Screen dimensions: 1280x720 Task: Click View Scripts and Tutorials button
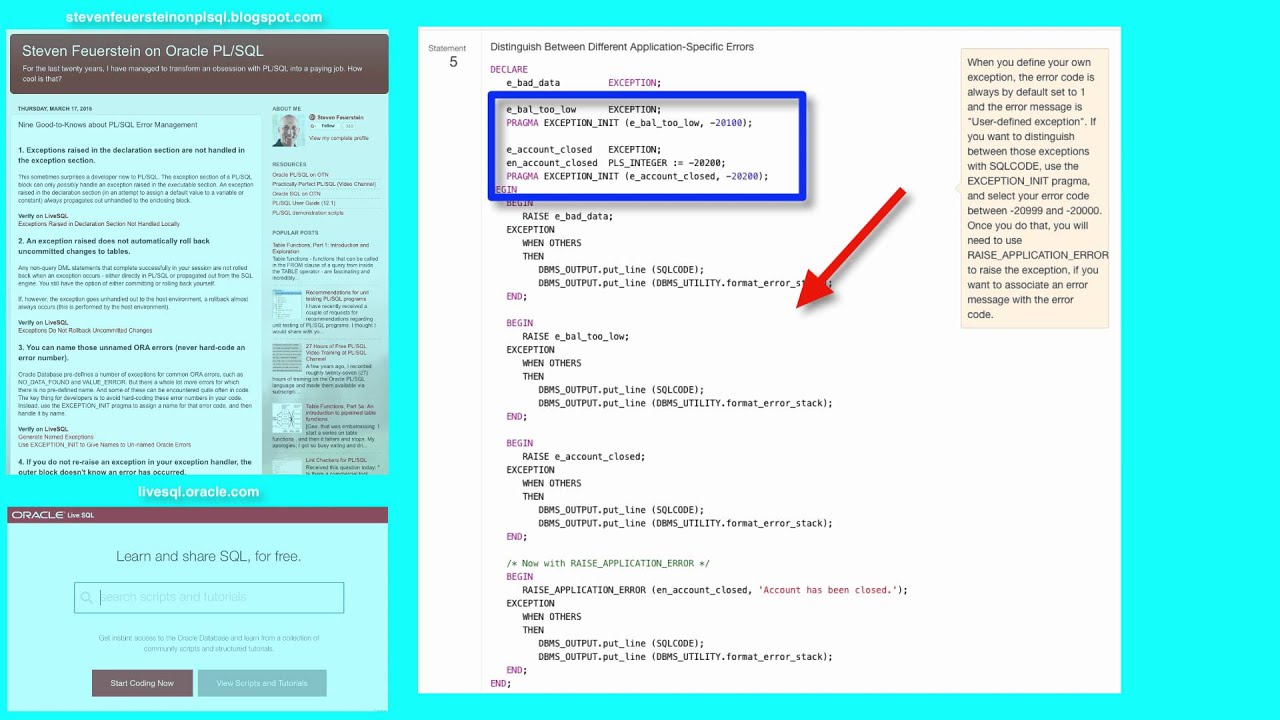(x=262, y=683)
